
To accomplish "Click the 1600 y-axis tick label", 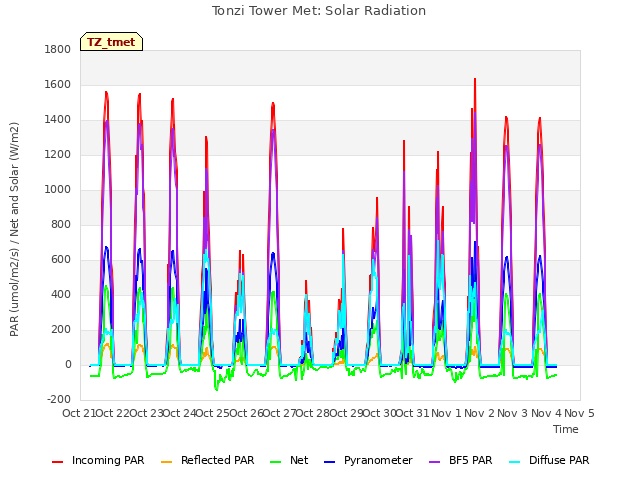I will 58,84.
